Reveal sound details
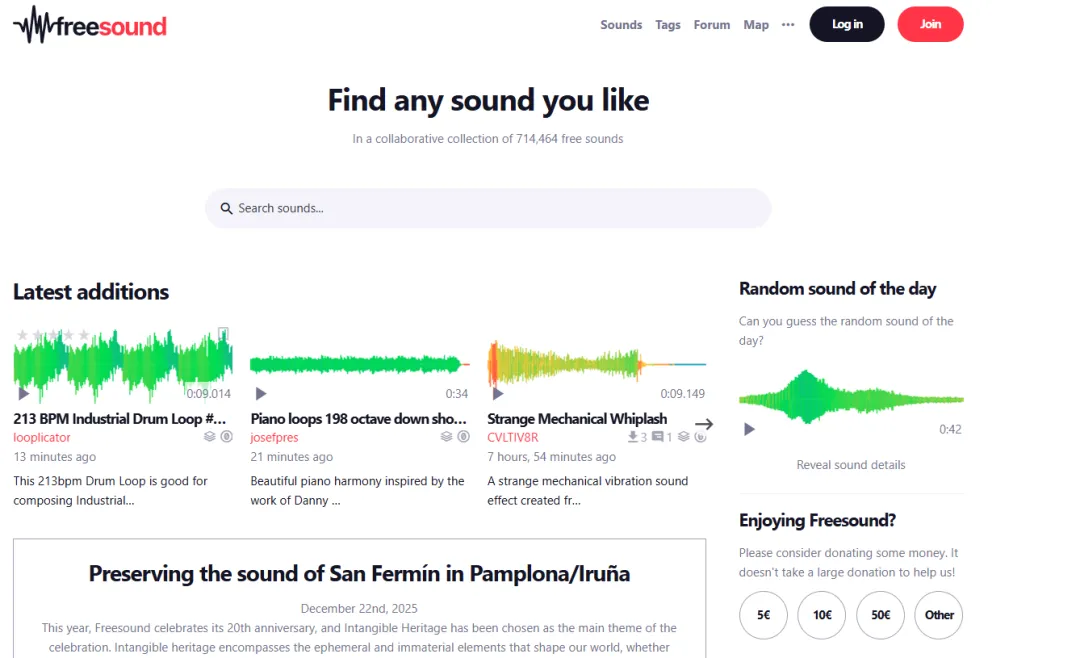Screen dimensions: 1080x658 pyautogui.click(x=851, y=465)
